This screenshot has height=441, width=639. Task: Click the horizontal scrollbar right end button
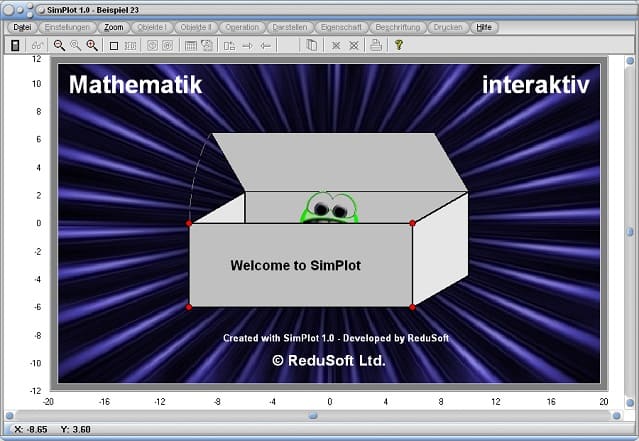click(x=617, y=416)
